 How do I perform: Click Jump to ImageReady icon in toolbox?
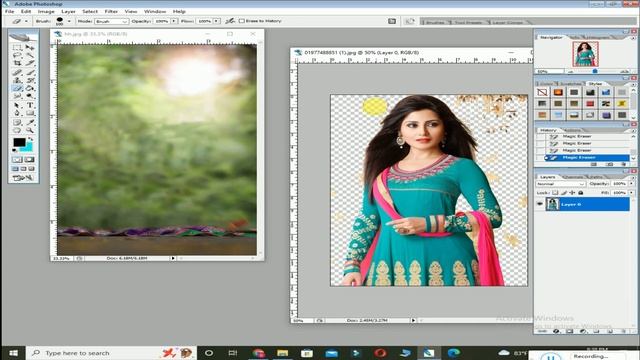click(23, 178)
